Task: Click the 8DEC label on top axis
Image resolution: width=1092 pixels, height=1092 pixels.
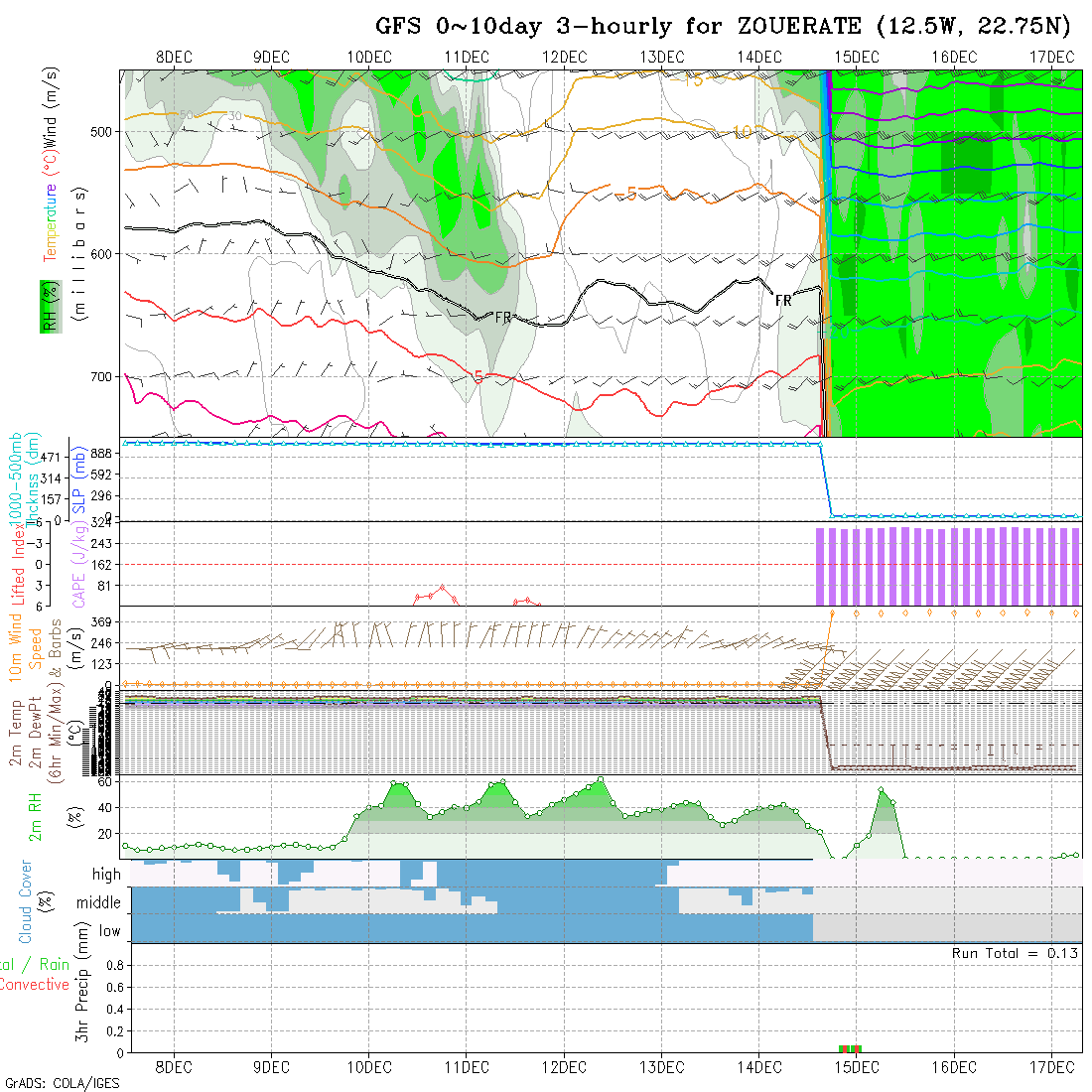Action: click(175, 57)
